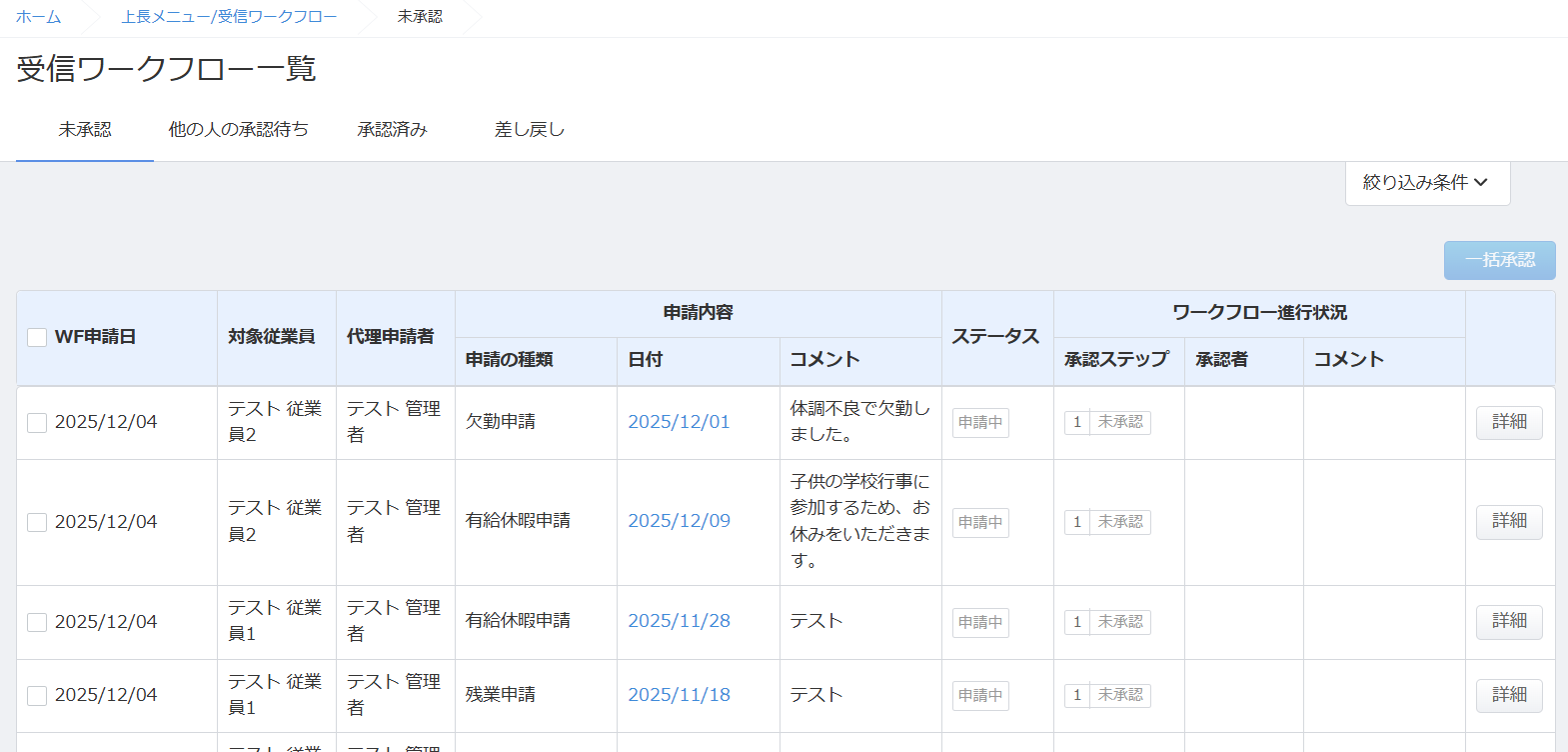
Task: Select the checkbox for the 残業申請 row
Action: point(37,696)
